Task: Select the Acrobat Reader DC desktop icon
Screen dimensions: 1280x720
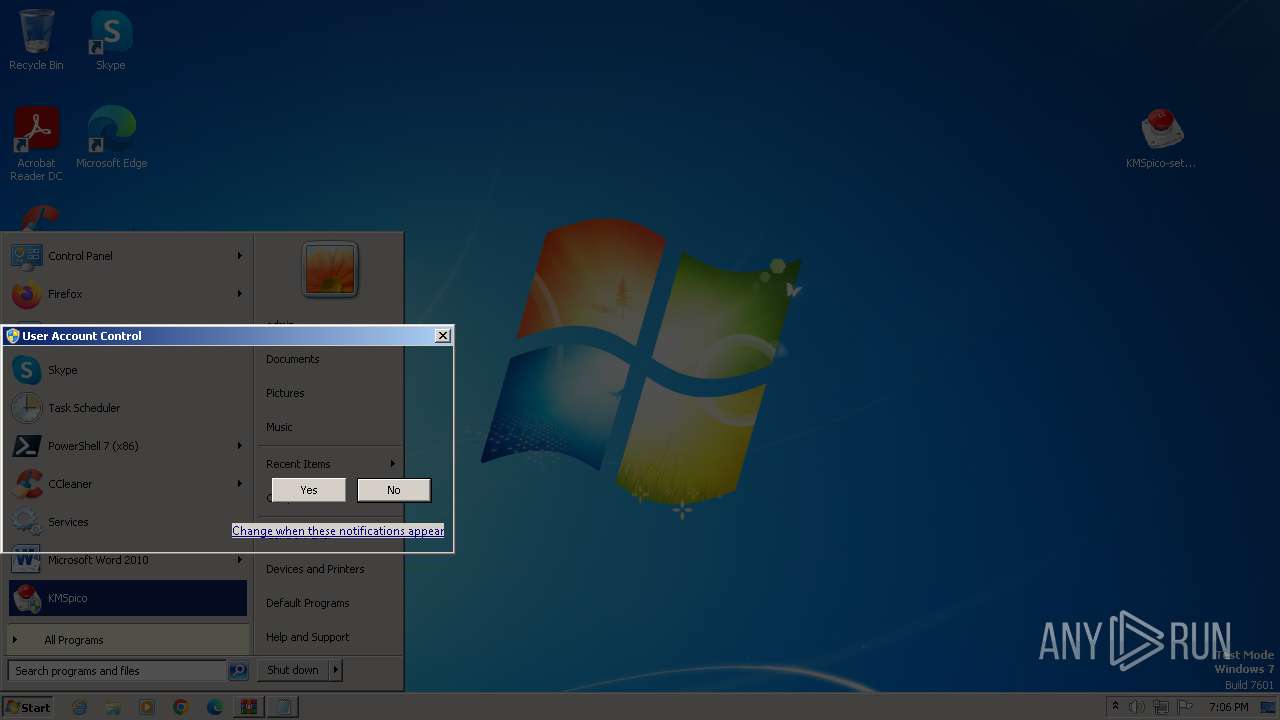Action: 36,144
